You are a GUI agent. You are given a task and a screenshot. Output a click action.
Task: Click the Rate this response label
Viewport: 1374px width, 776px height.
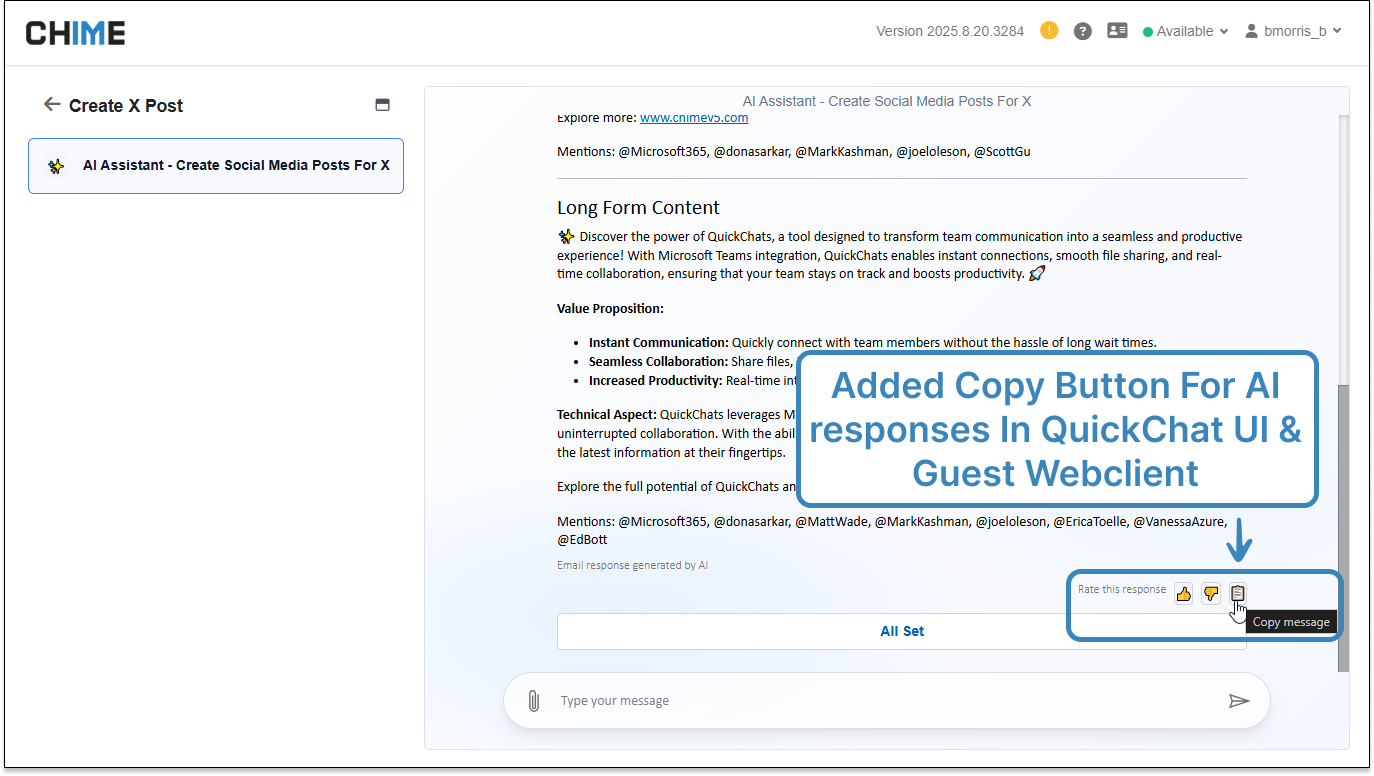click(1121, 590)
